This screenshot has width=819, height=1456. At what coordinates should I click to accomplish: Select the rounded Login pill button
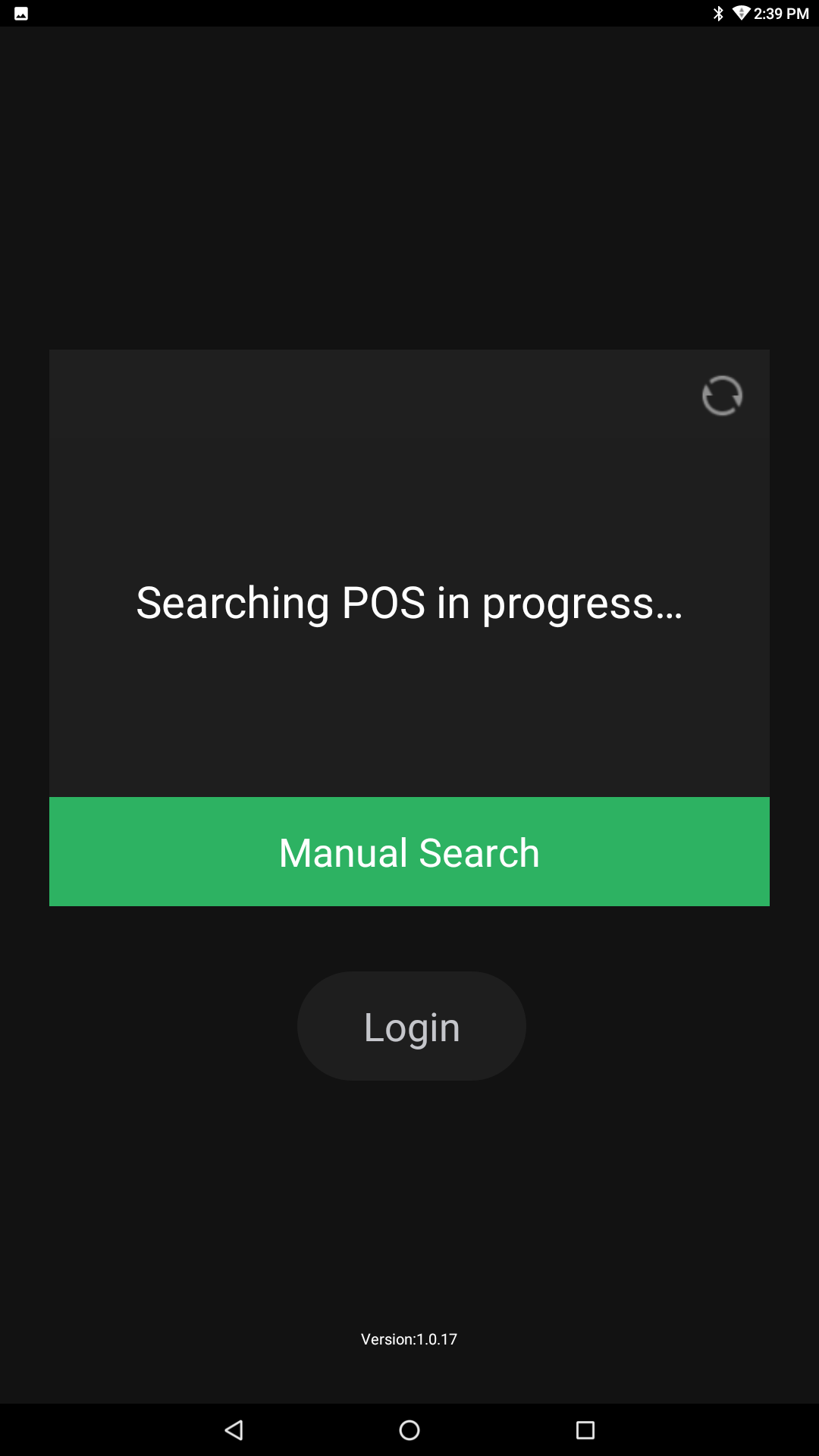[412, 1026]
